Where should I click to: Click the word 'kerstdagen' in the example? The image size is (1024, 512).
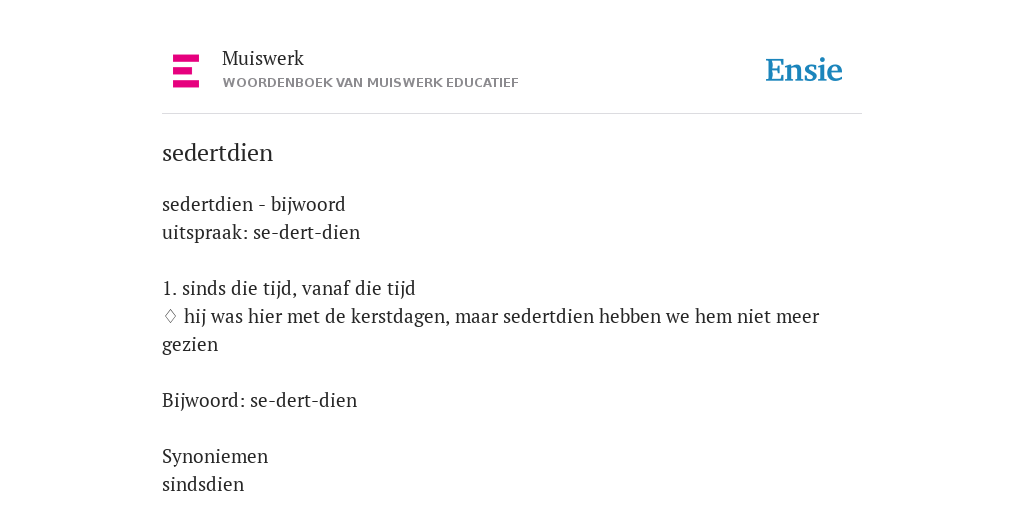(400, 317)
